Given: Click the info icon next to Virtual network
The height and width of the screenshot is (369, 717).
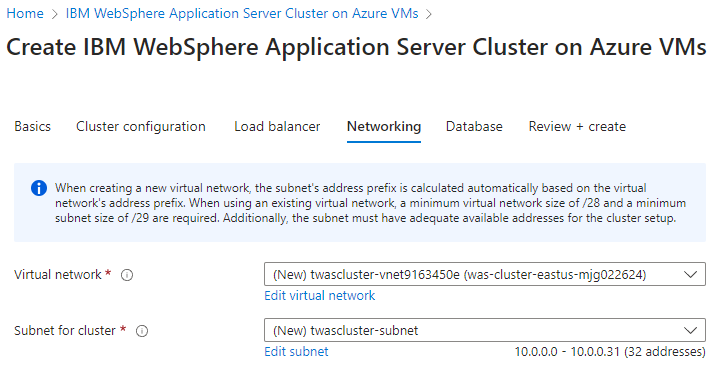Looking at the screenshot, I should tap(127, 275).
